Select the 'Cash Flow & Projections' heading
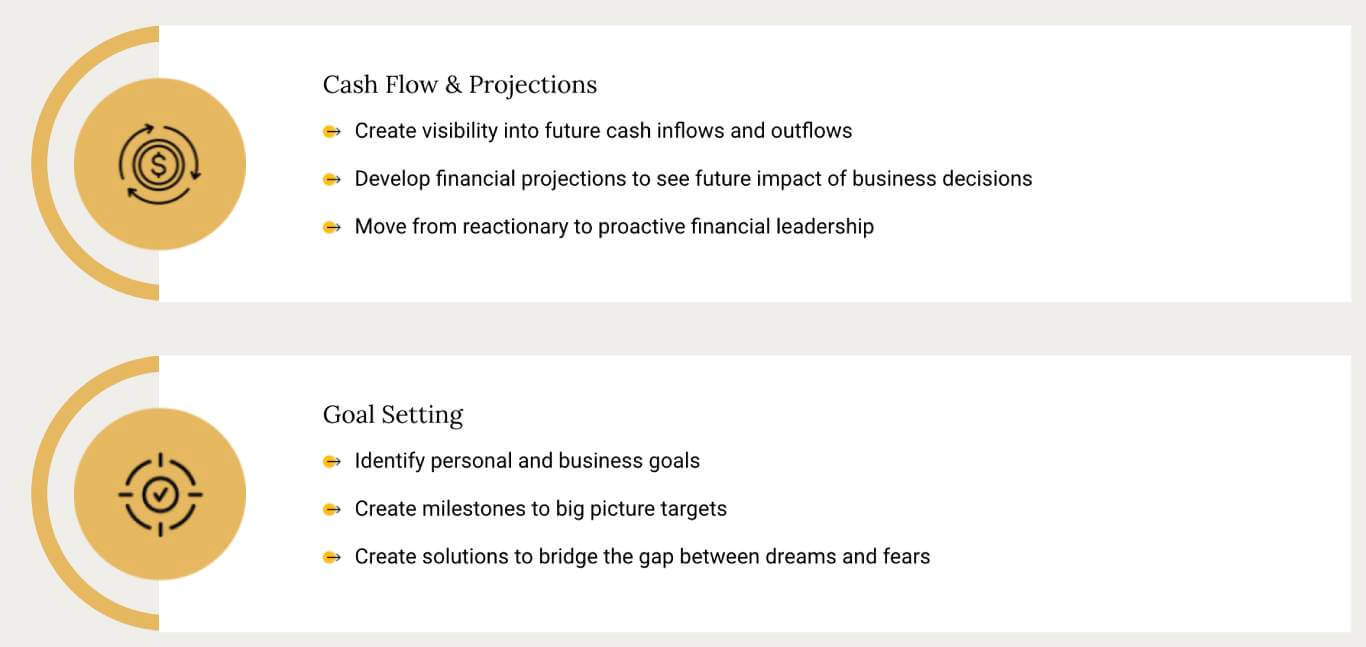The image size is (1366, 647). [460, 85]
